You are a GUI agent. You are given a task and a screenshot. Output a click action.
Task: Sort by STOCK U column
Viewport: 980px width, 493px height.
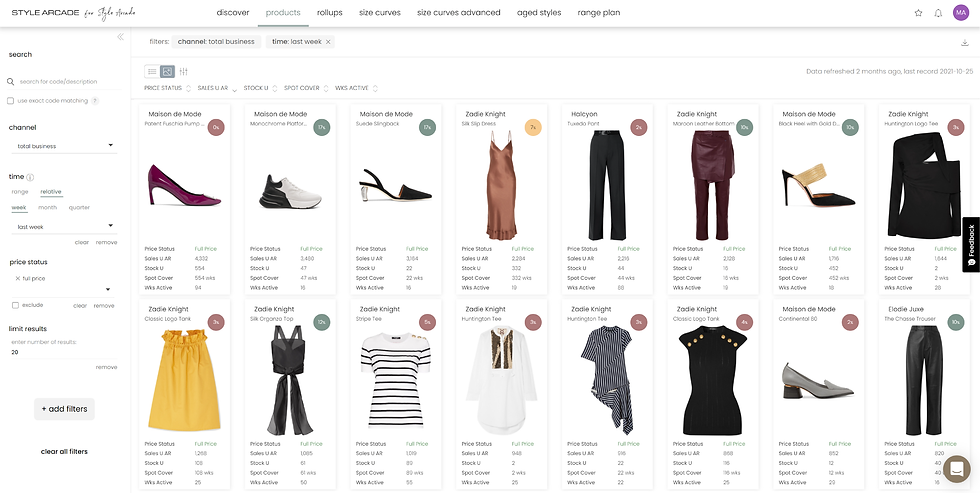[x=260, y=88]
